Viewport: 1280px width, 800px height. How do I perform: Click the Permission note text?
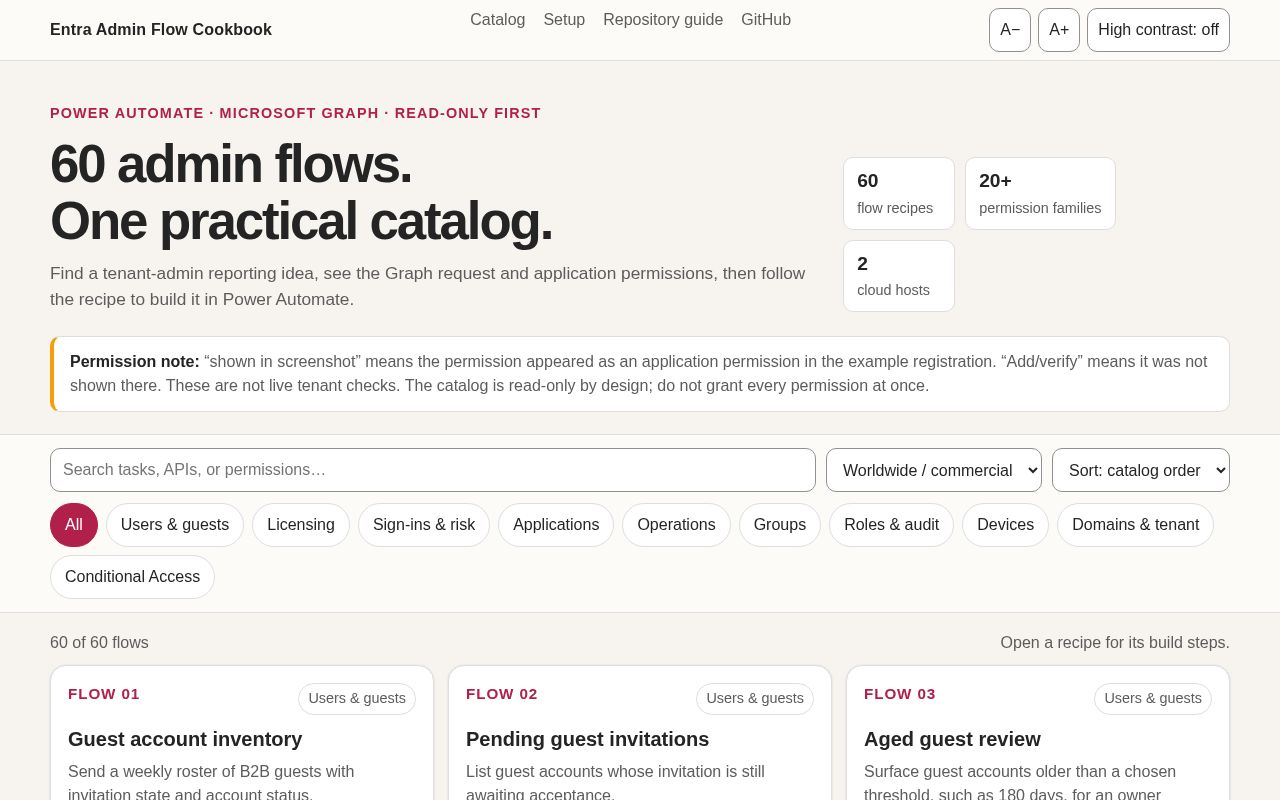click(640, 374)
